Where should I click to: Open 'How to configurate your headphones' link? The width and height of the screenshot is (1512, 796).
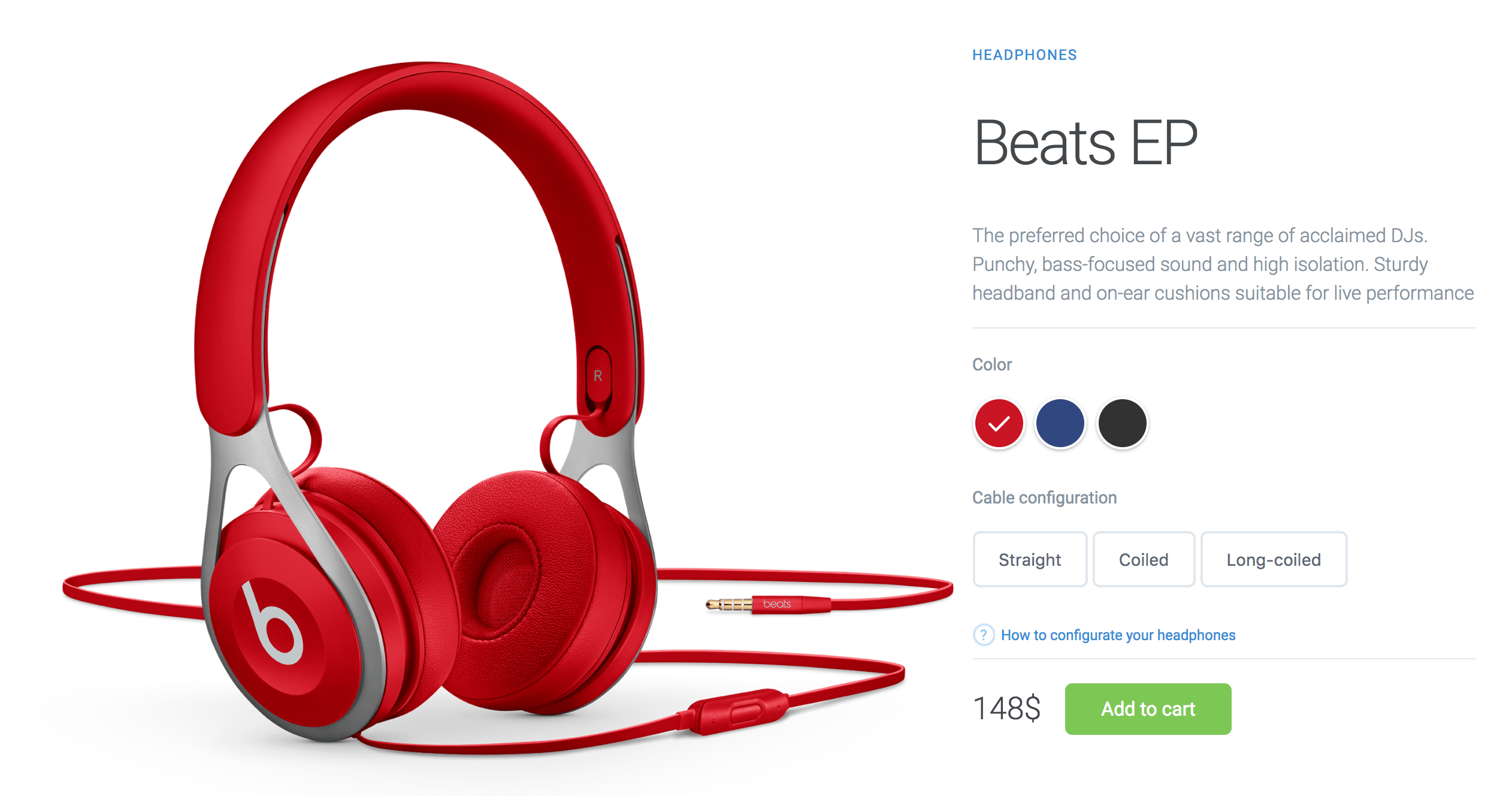tap(1118, 635)
